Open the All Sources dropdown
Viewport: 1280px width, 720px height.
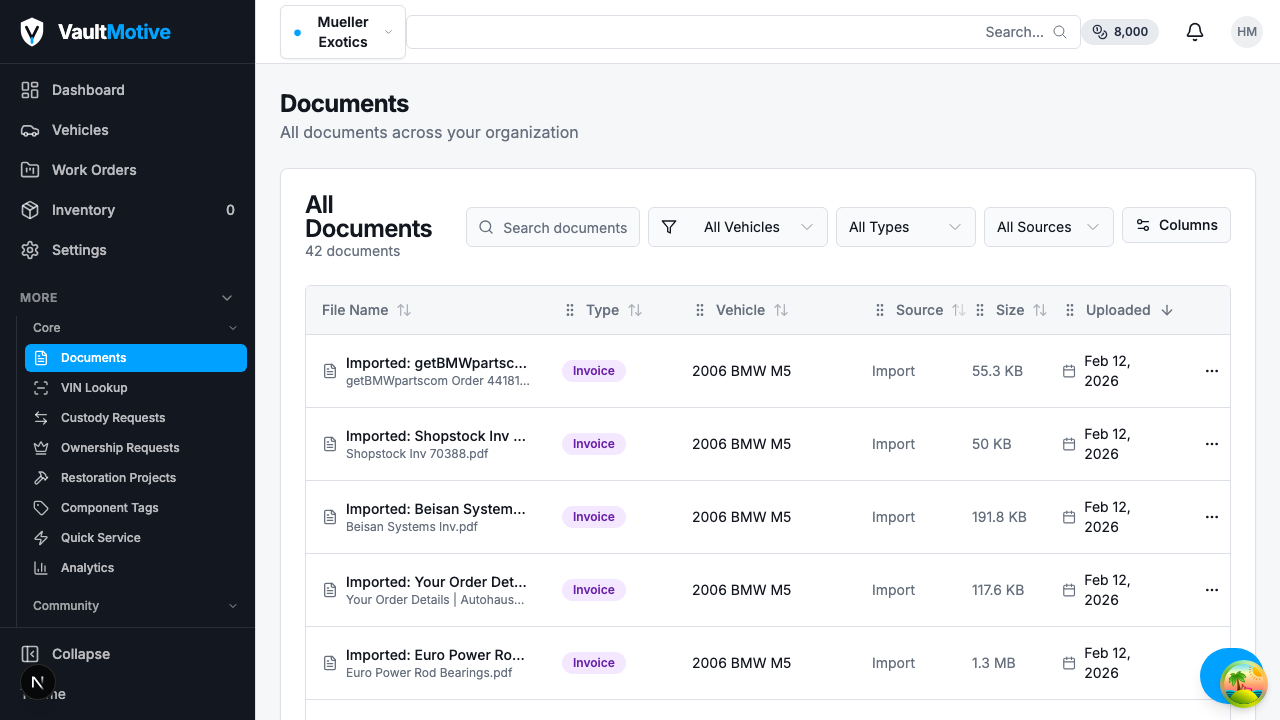[1049, 227]
